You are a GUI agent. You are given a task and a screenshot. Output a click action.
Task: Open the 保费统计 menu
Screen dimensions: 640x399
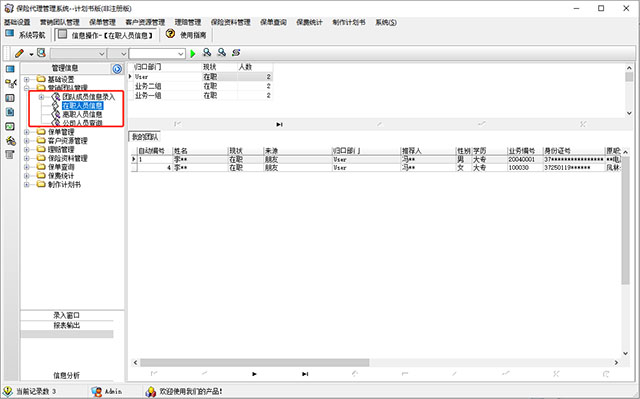click(309, 22)
